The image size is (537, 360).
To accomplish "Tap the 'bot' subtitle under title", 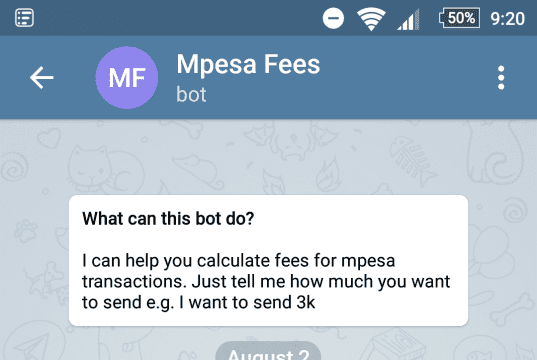I will click(191, 95).
